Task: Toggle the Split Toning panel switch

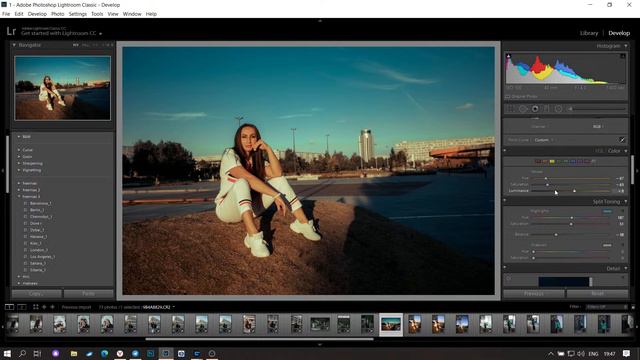Action: (x=505, y=200)
